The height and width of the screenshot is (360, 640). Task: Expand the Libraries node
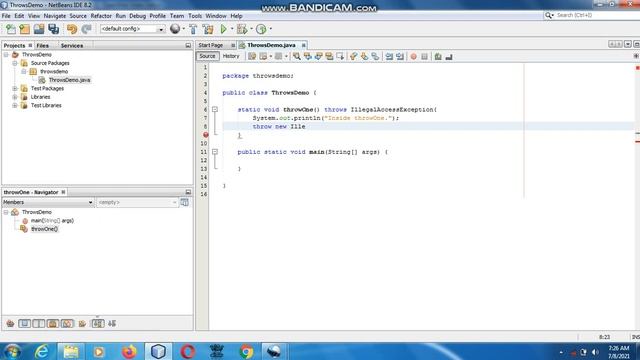pos(15,97)
